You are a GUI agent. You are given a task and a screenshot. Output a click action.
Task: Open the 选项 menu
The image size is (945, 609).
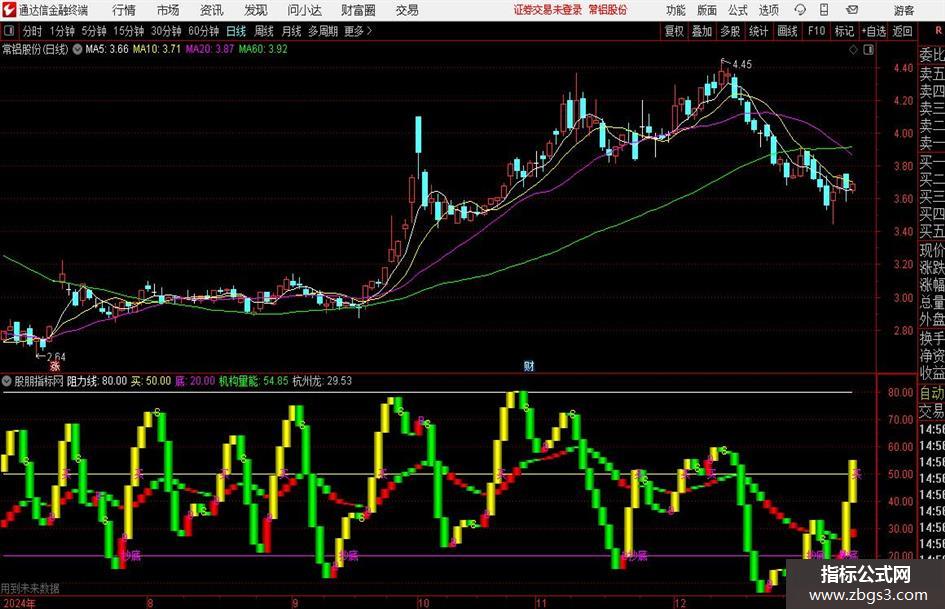769,10
